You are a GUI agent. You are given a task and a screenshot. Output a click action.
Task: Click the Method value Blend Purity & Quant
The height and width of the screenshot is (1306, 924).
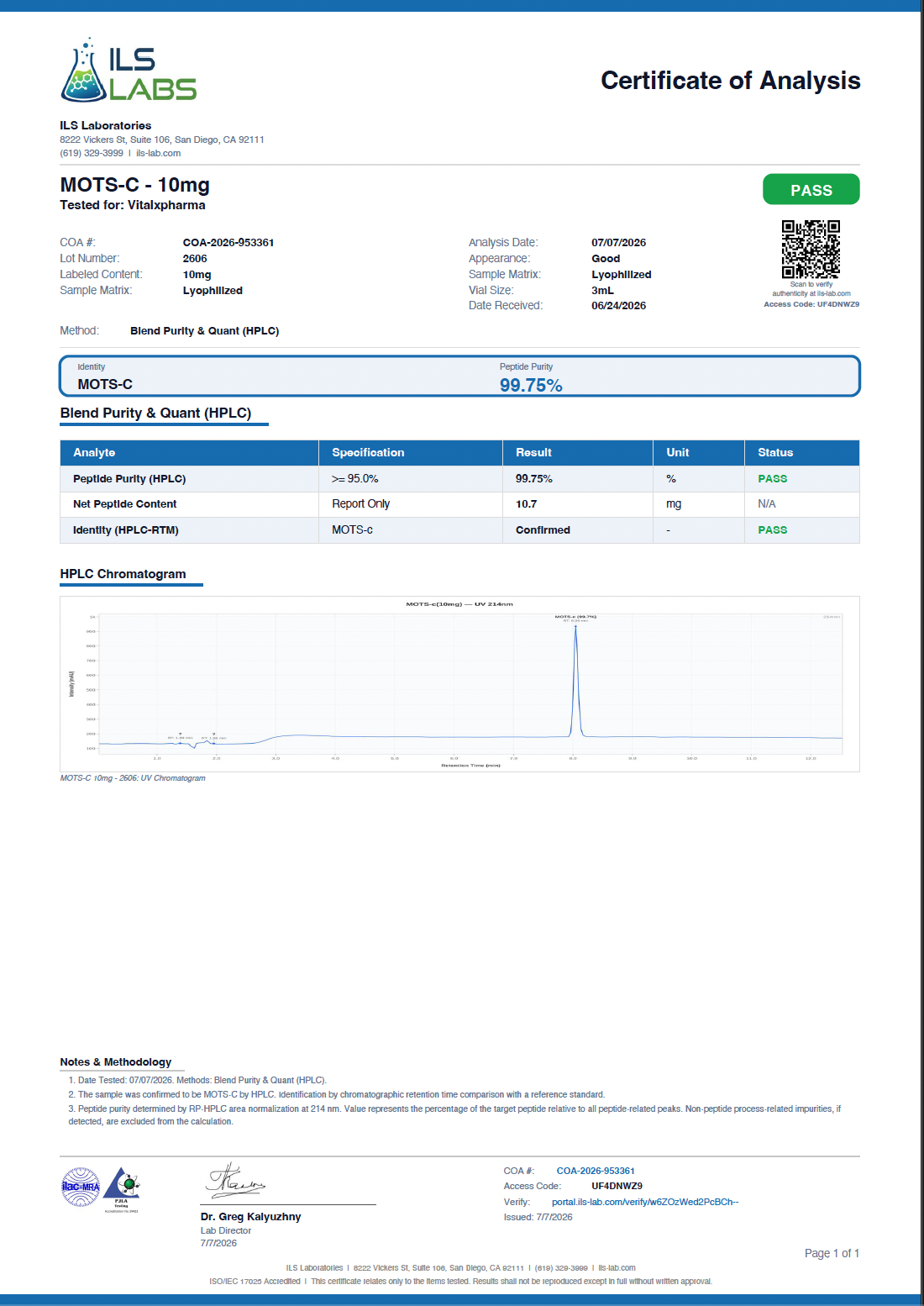click(205, 331)
